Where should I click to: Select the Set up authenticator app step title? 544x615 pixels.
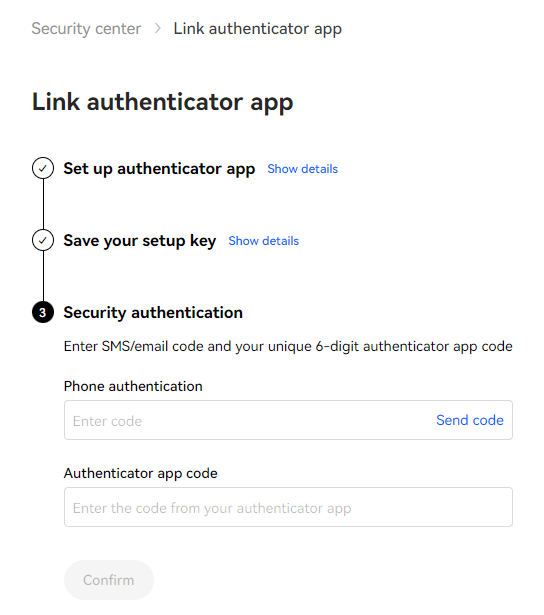(x=159, y=169)
